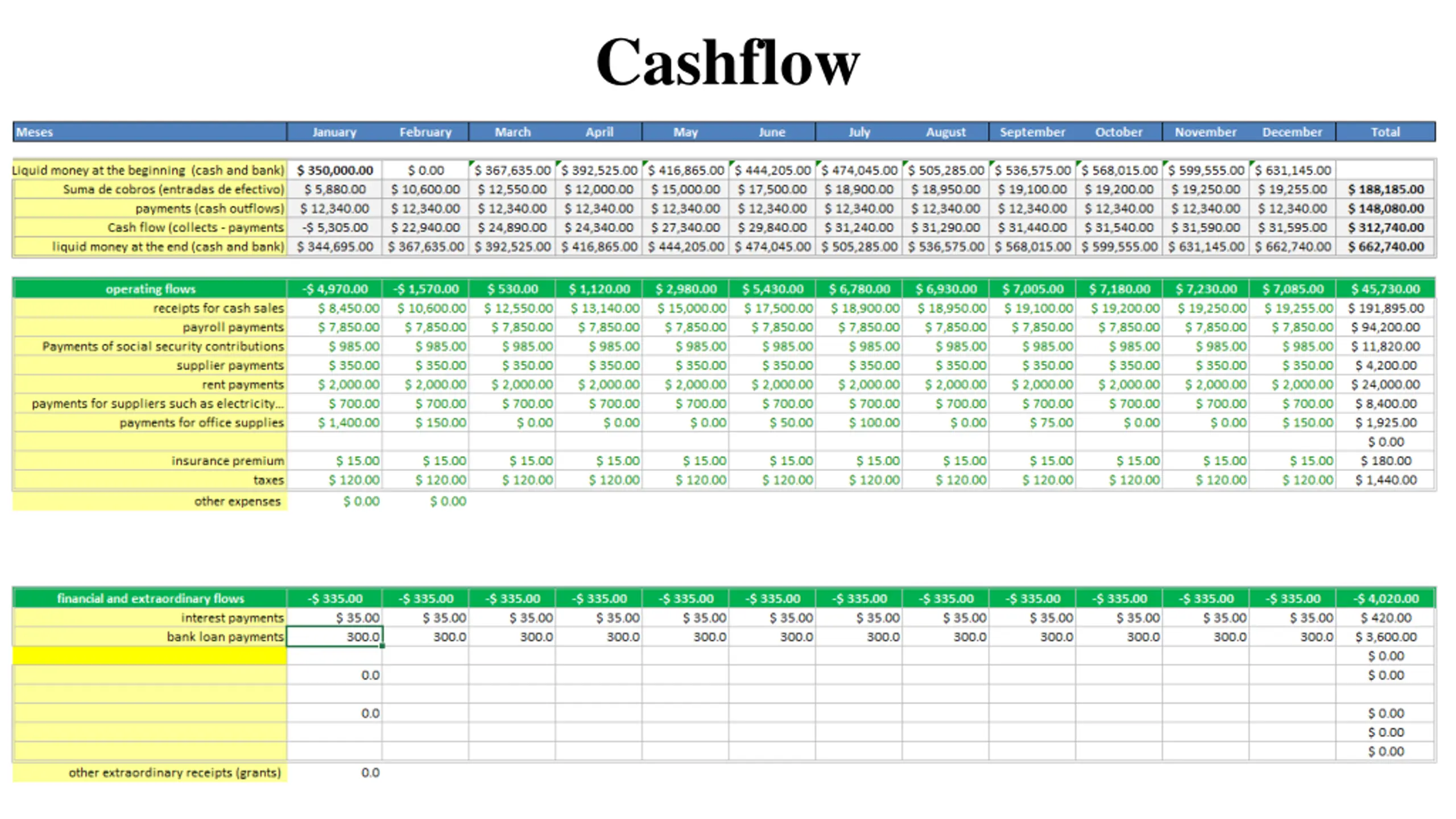Screen dimensions: 1456x819
Task: Select the April column header
Action: coord(599,132)
